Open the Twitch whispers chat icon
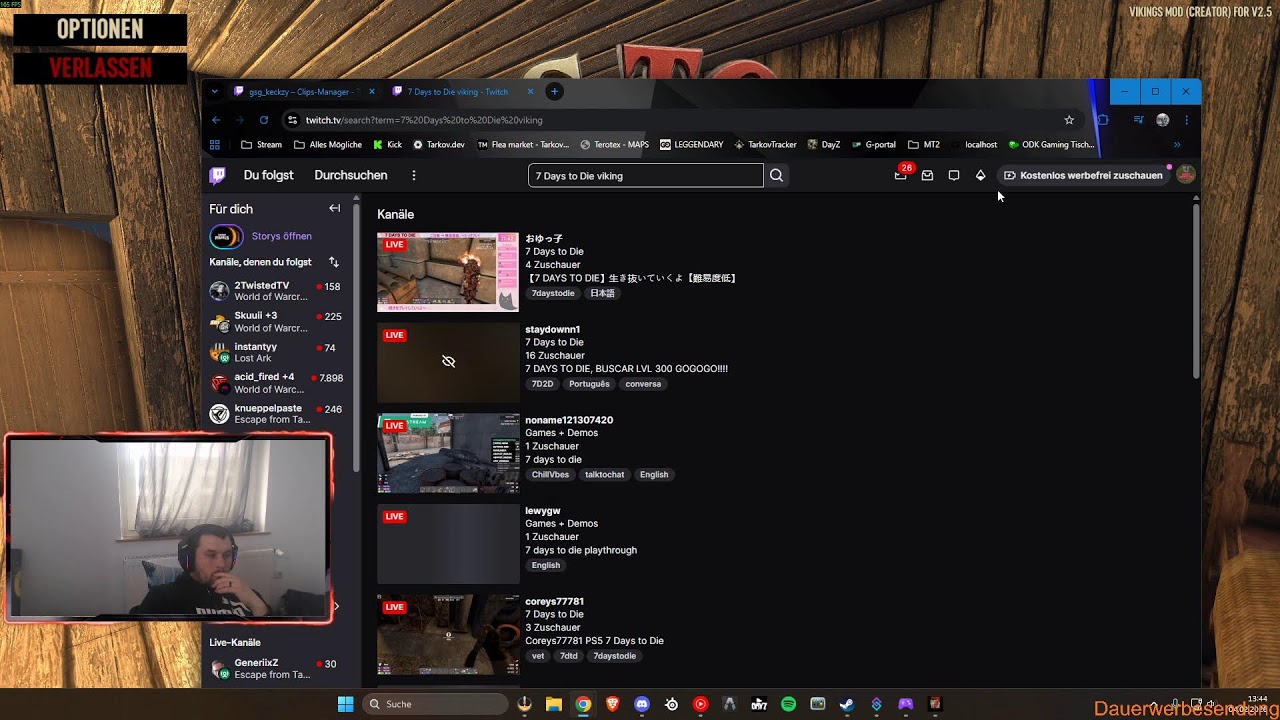Viewport: 1280px width, 720px height. 954,176
